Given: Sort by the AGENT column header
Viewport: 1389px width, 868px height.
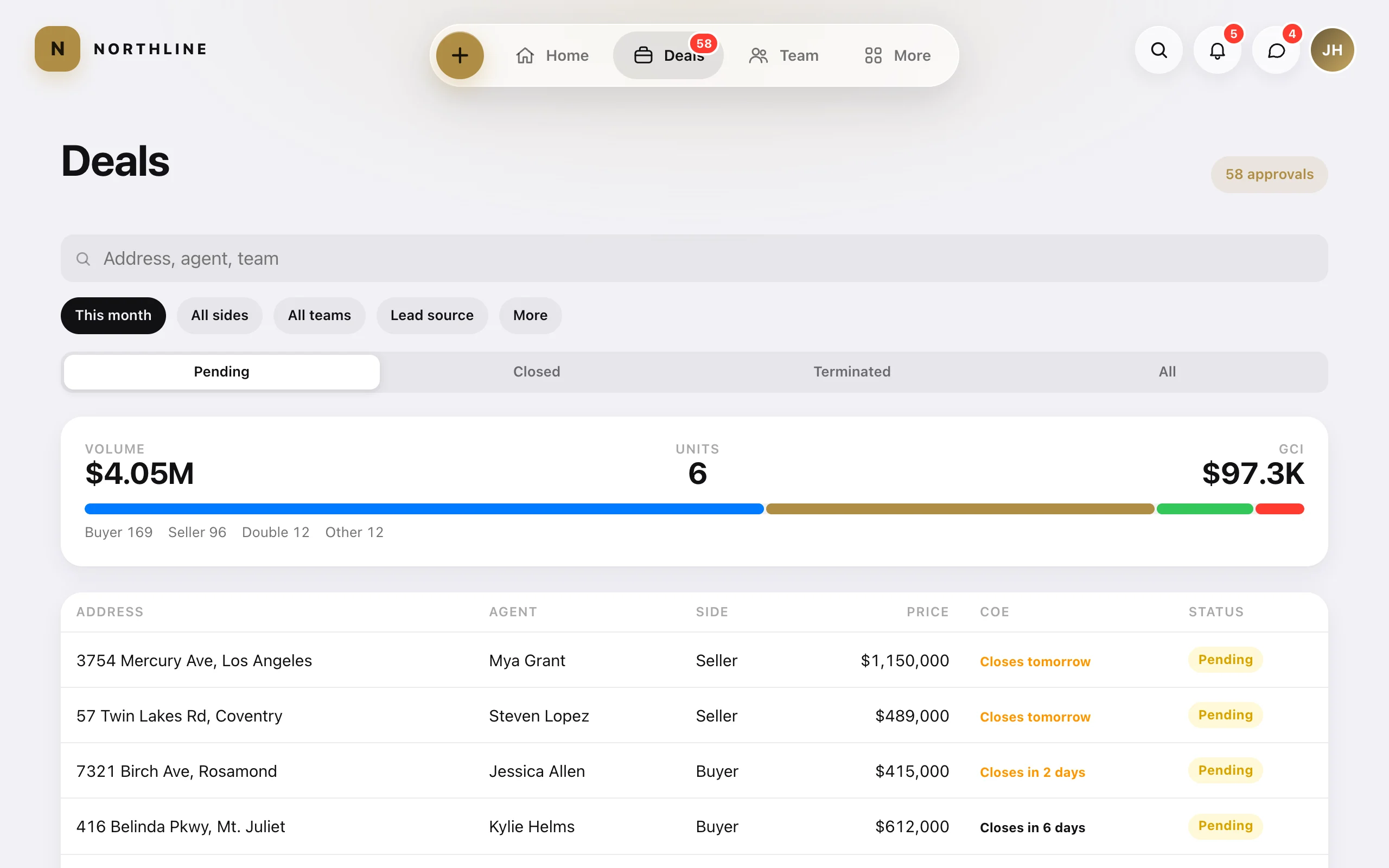Looking at the screenshot, I should 513,612.
